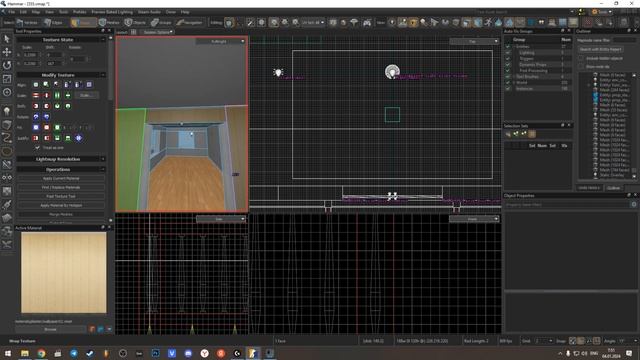Image resolution: width=640 pixels, height=360 pixels.
Task: Click the first red Scale texture icon
Action: click(x=36, y=96)
